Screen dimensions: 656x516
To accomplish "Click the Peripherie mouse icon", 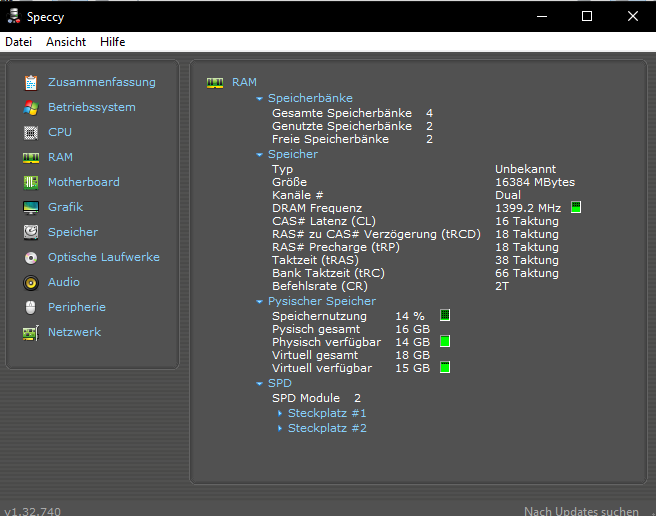I will coord(31,307).
